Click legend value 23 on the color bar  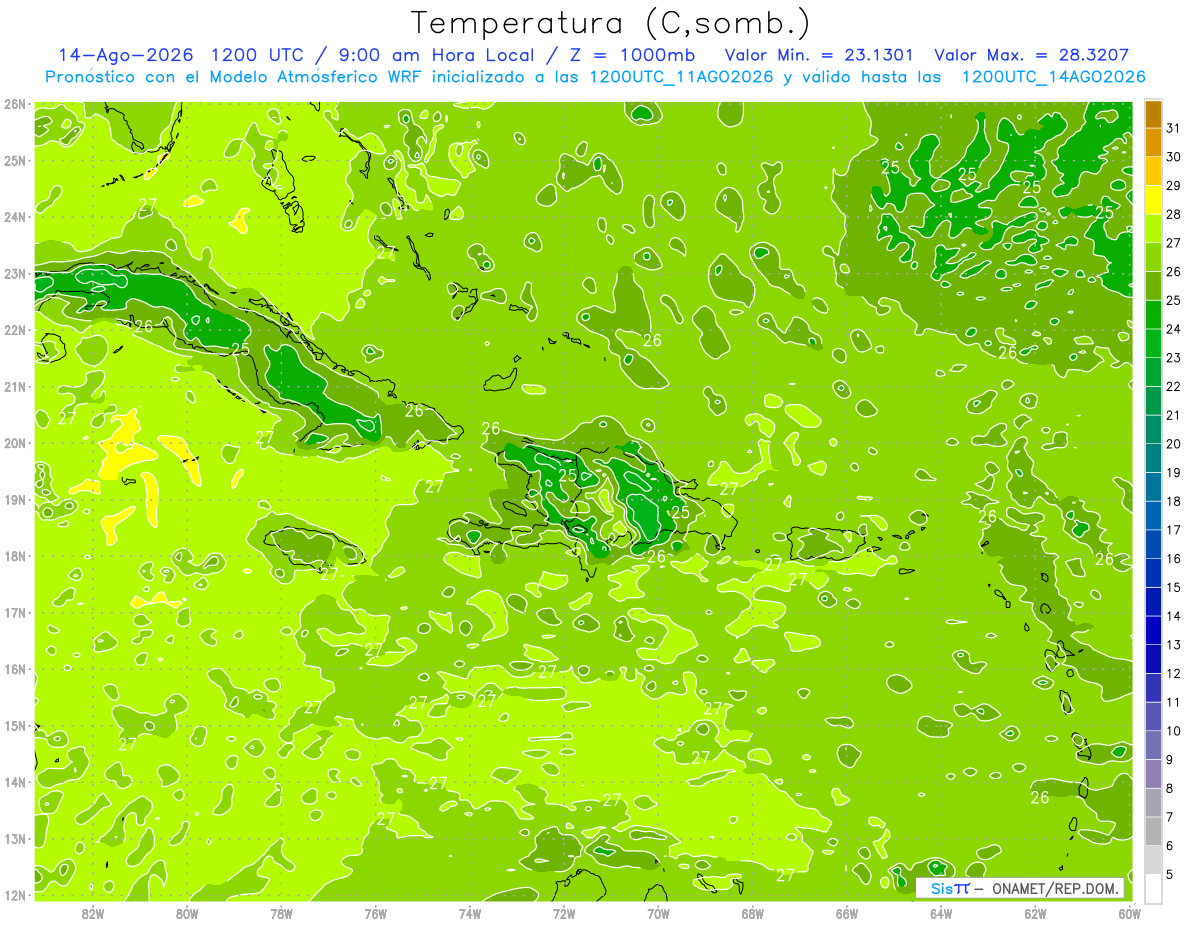pos(1174,357)
